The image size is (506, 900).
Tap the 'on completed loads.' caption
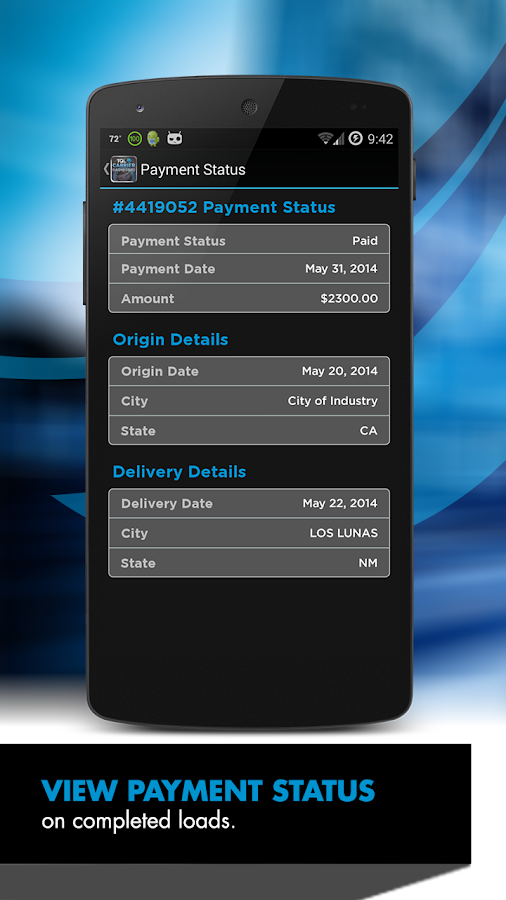tap(138, 821)
